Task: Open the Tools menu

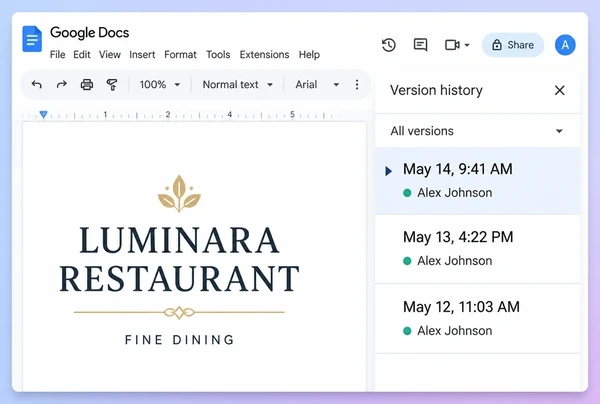Action: click(x=218, y=55)
